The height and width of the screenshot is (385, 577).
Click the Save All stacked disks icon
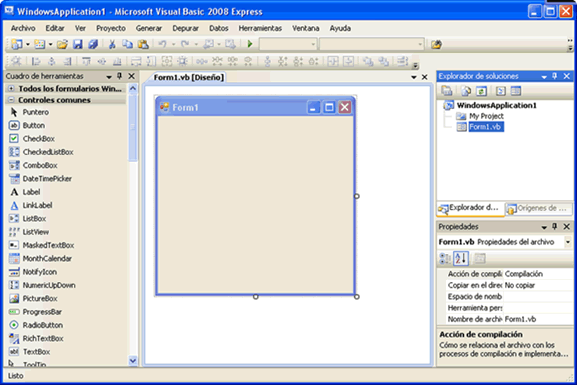[93, 45]
